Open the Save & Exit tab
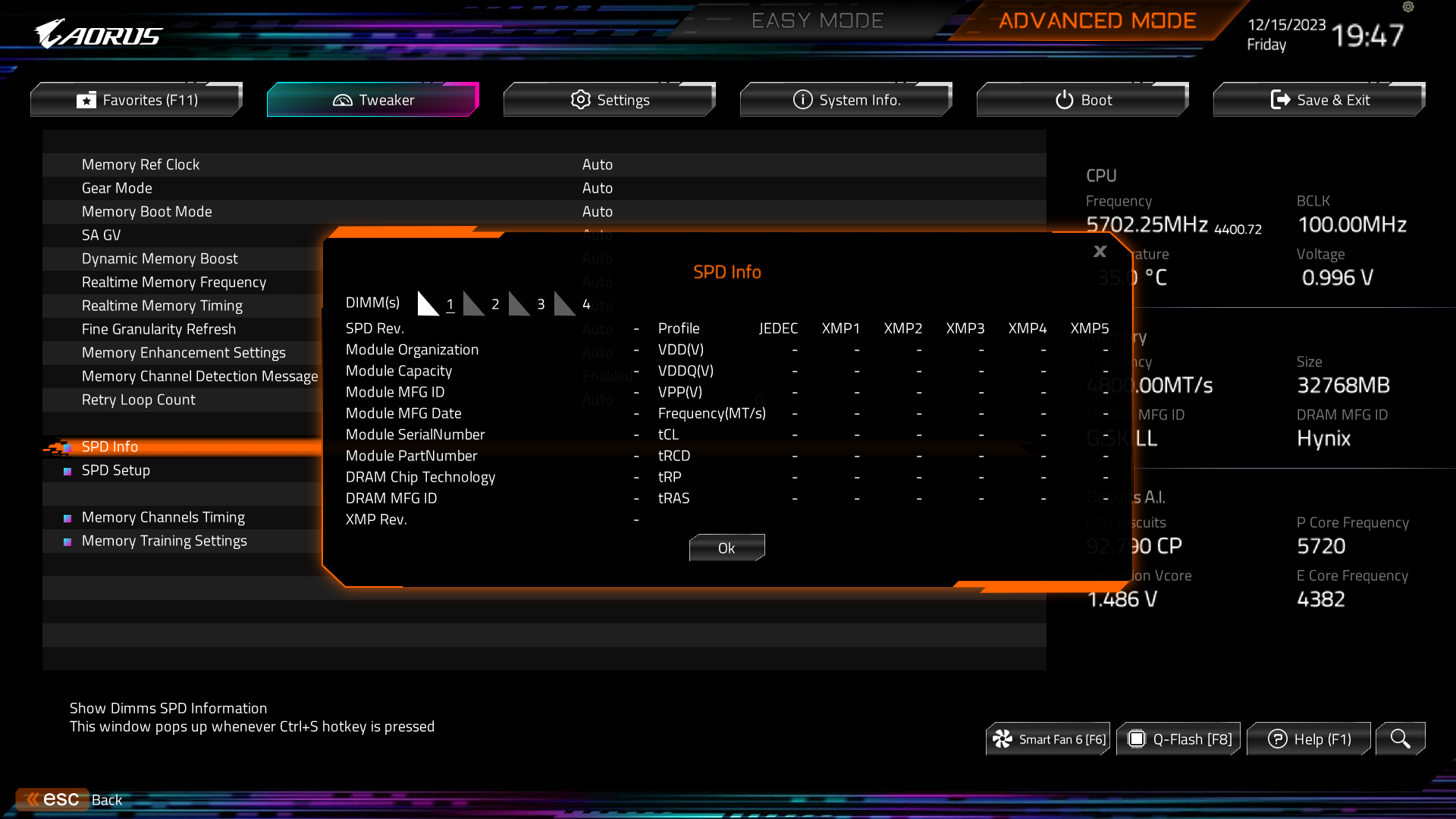Image resolution: width=1456 pixels, height=819 pixels. tap(1319, 99)
